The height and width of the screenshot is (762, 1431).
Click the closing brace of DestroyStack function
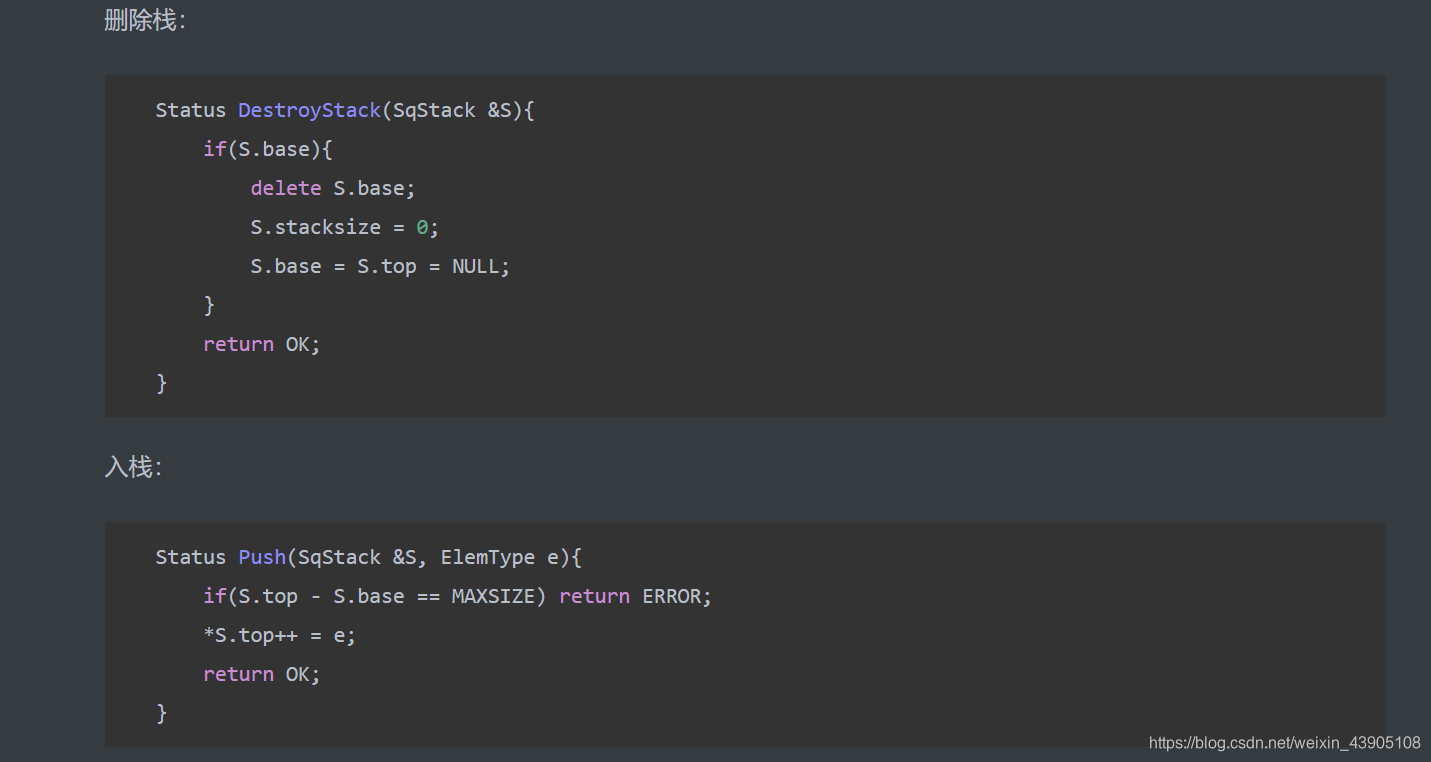click(x=162, y=383)
